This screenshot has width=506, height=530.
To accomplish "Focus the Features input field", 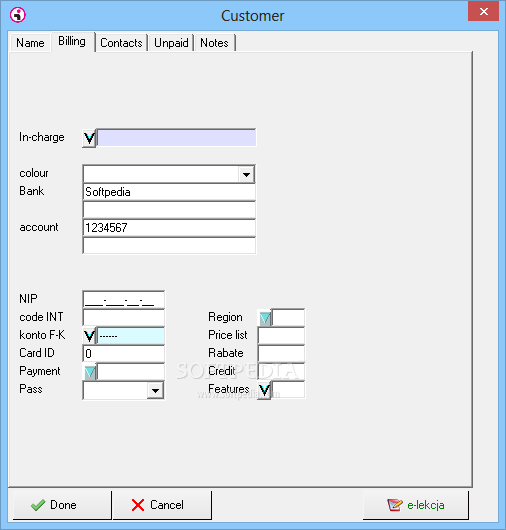I will pyautogui.click(x=288, y=390).
